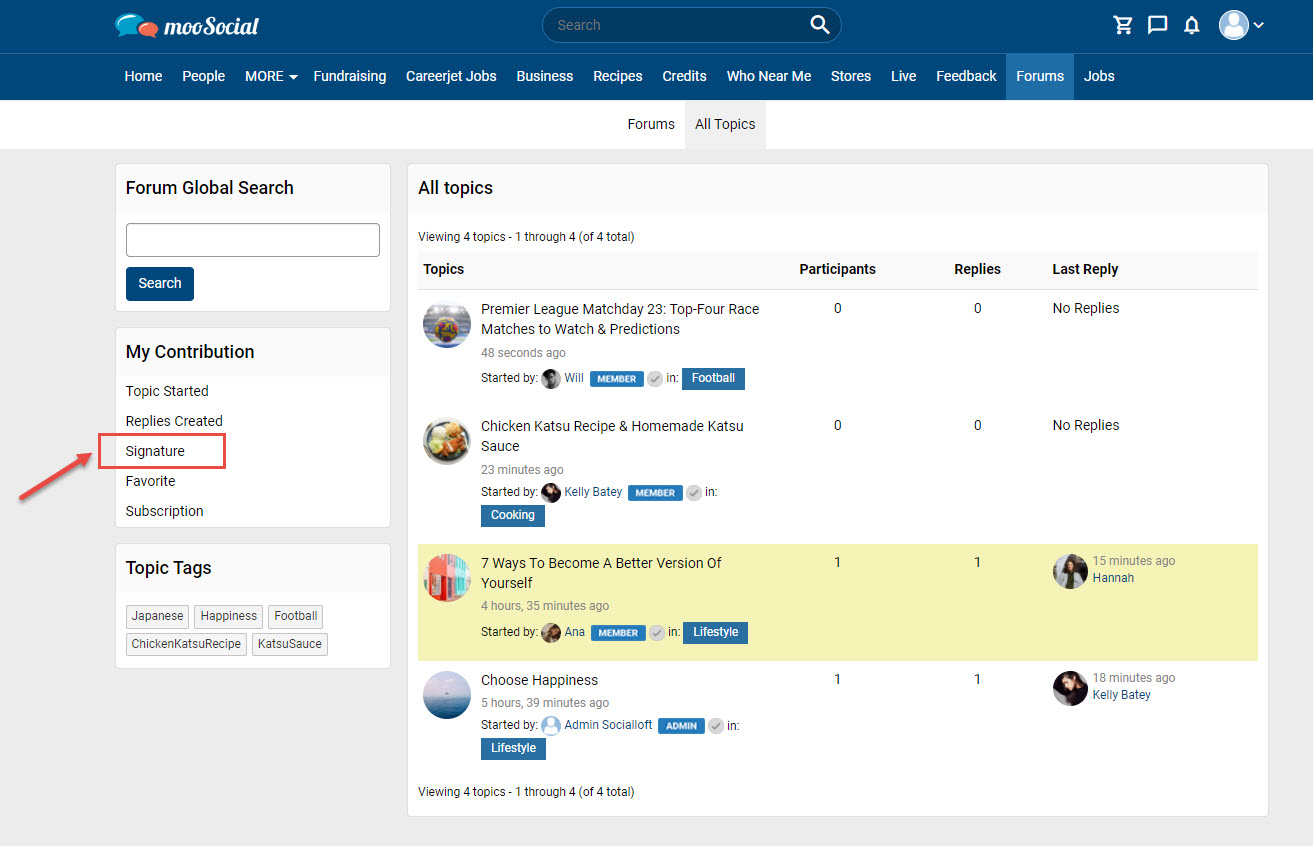Image resolution: width=1313 pixels, height=846 pixels.
Task: Open the Business section
Action: click(x=545, y=76)
